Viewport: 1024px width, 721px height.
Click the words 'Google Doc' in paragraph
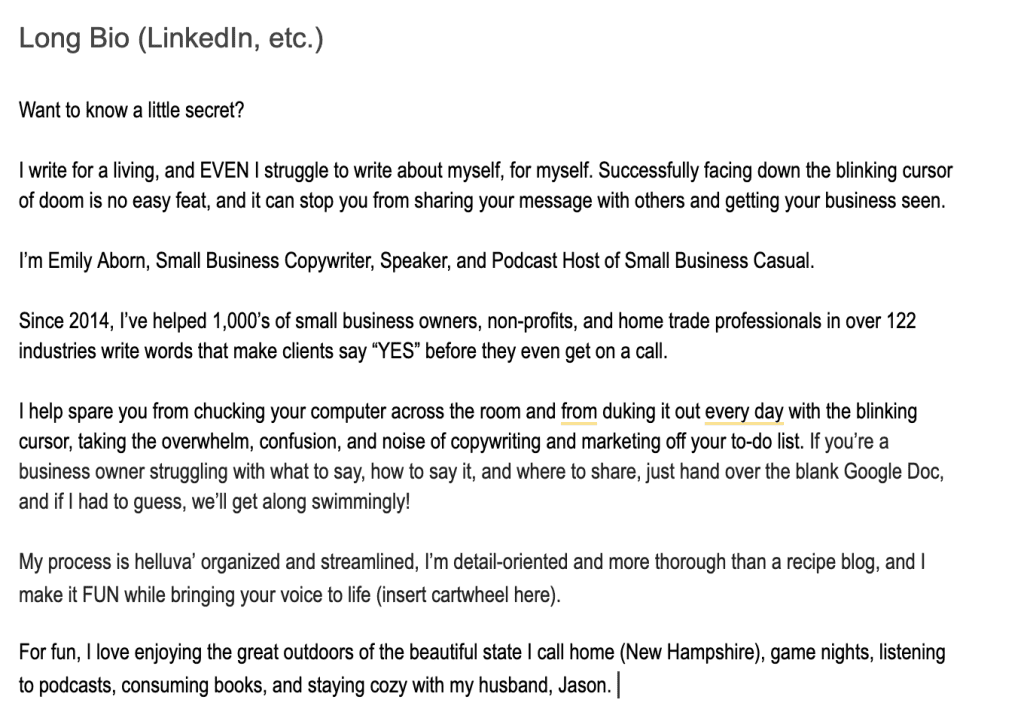click(x=891, y=472)
